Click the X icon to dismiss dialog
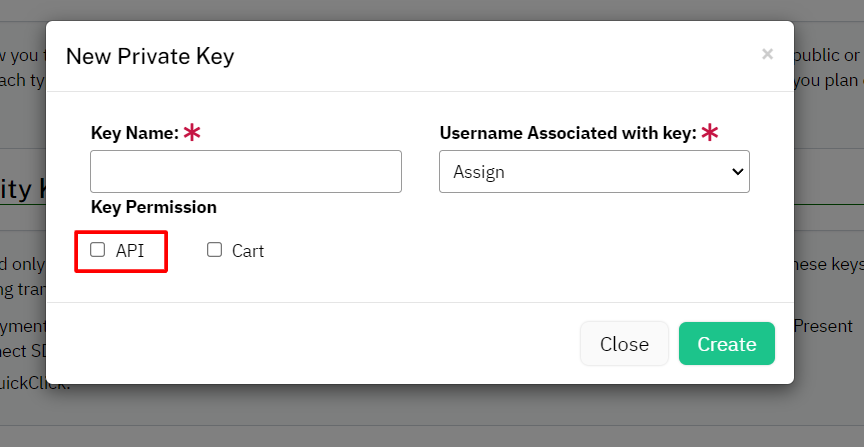Image resolution: width=864 pixels, height=447 pixels. 767,54
